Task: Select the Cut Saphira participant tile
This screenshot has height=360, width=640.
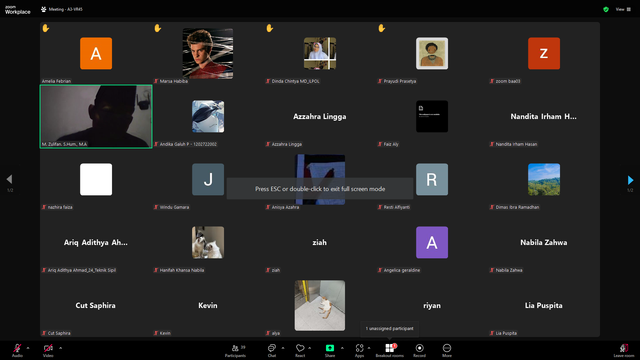Action: [x=96, y=306]
